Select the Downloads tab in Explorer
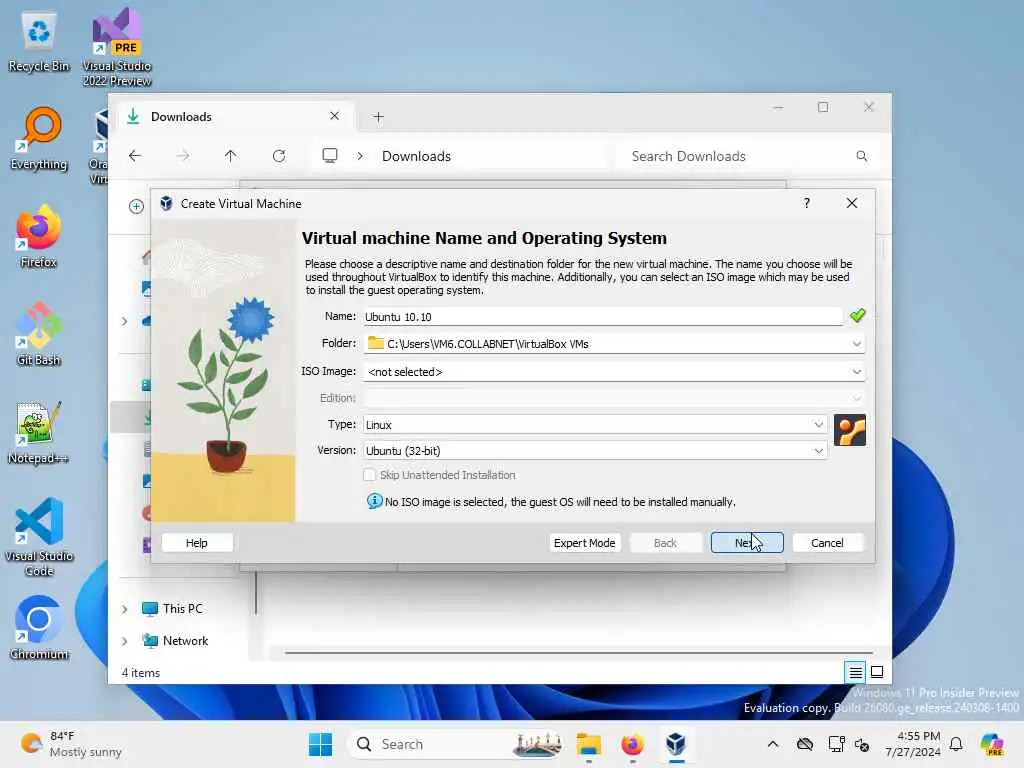The image size is (1024, 768). 234,117
